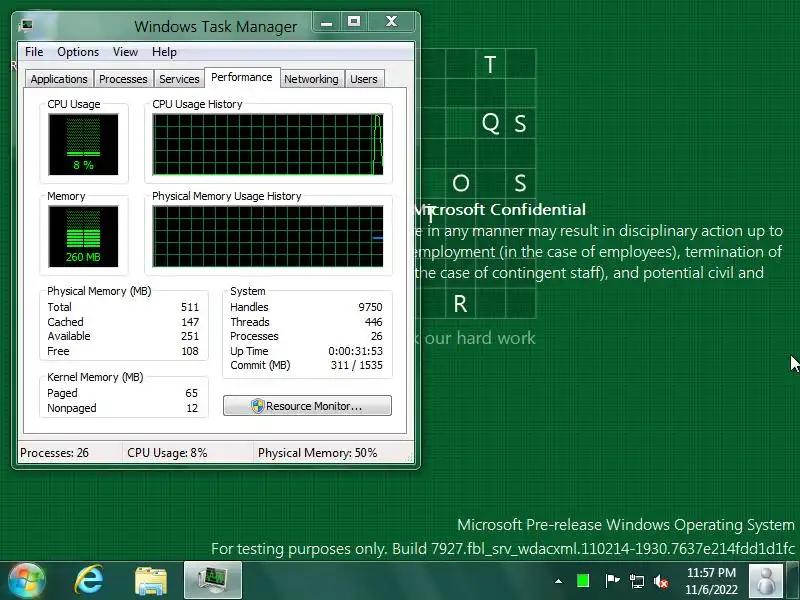The height and width of the screenshot is (600, 800).
Task: Switch to the Services tab
Action: pyautogui.click(x=179, y=79)
